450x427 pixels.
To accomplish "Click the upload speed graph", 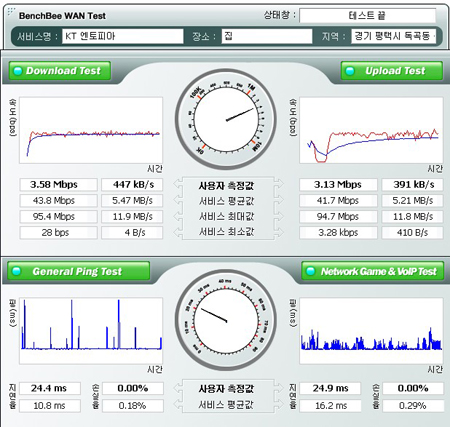I will [x=371, y=130].
